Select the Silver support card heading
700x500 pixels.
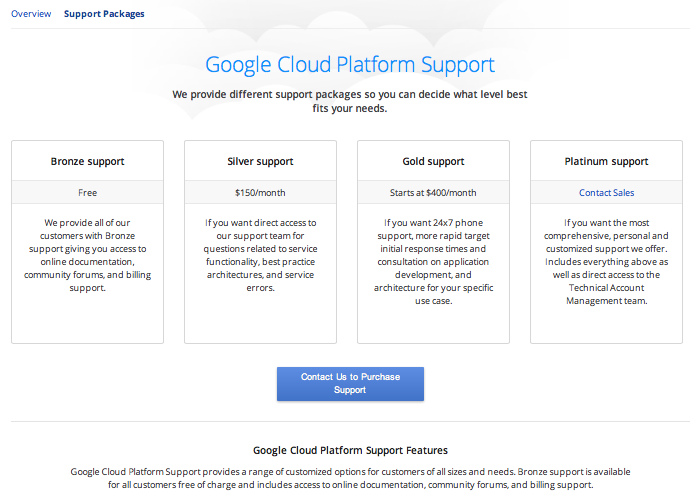pos(260,161)
